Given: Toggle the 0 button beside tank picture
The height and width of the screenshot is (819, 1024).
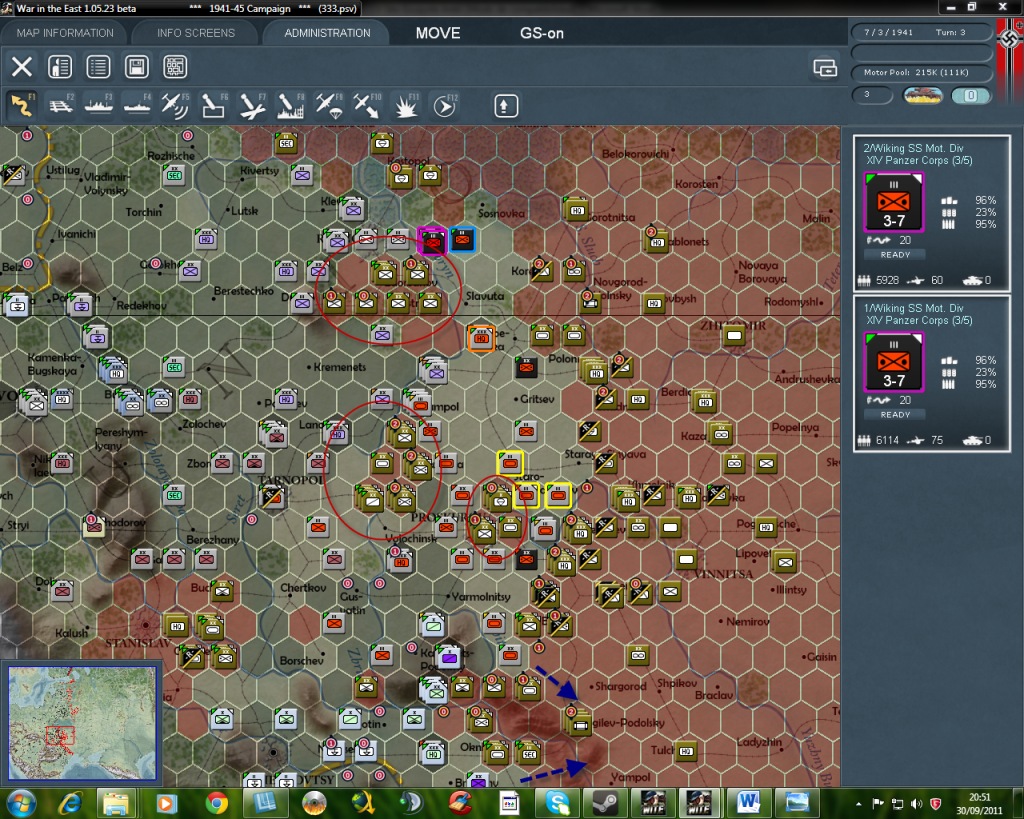Looking at the screenshot, I should (x=970, y=95).
